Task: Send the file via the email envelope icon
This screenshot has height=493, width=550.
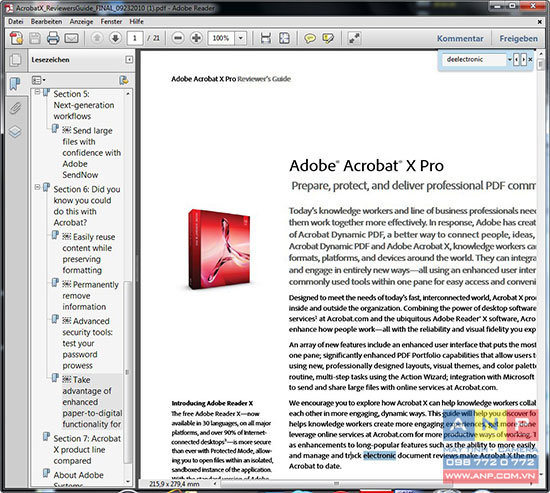Action: click(x=72, y=38)
